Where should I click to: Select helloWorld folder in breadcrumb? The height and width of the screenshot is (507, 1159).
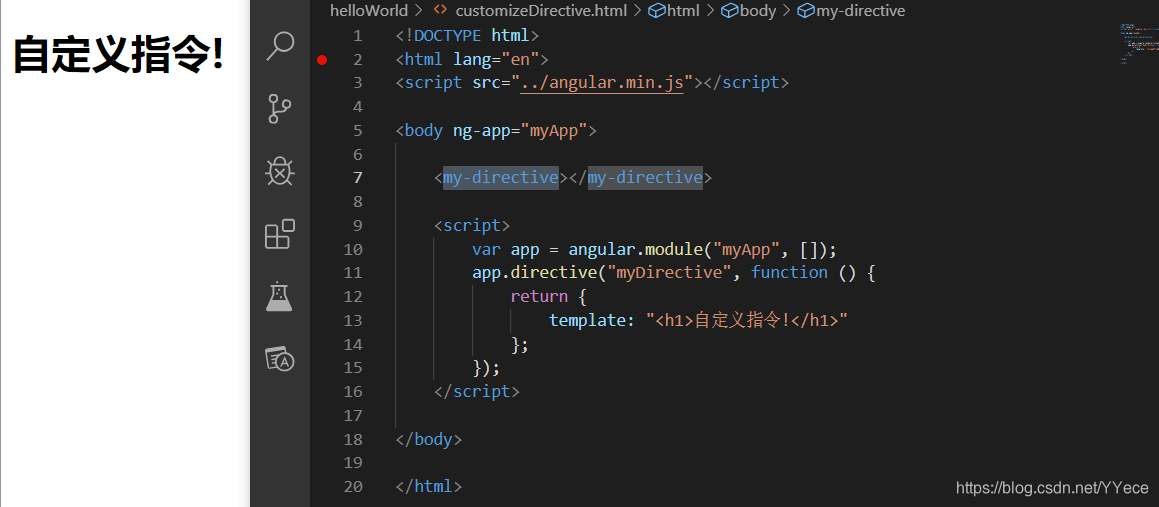coord(368,10)
